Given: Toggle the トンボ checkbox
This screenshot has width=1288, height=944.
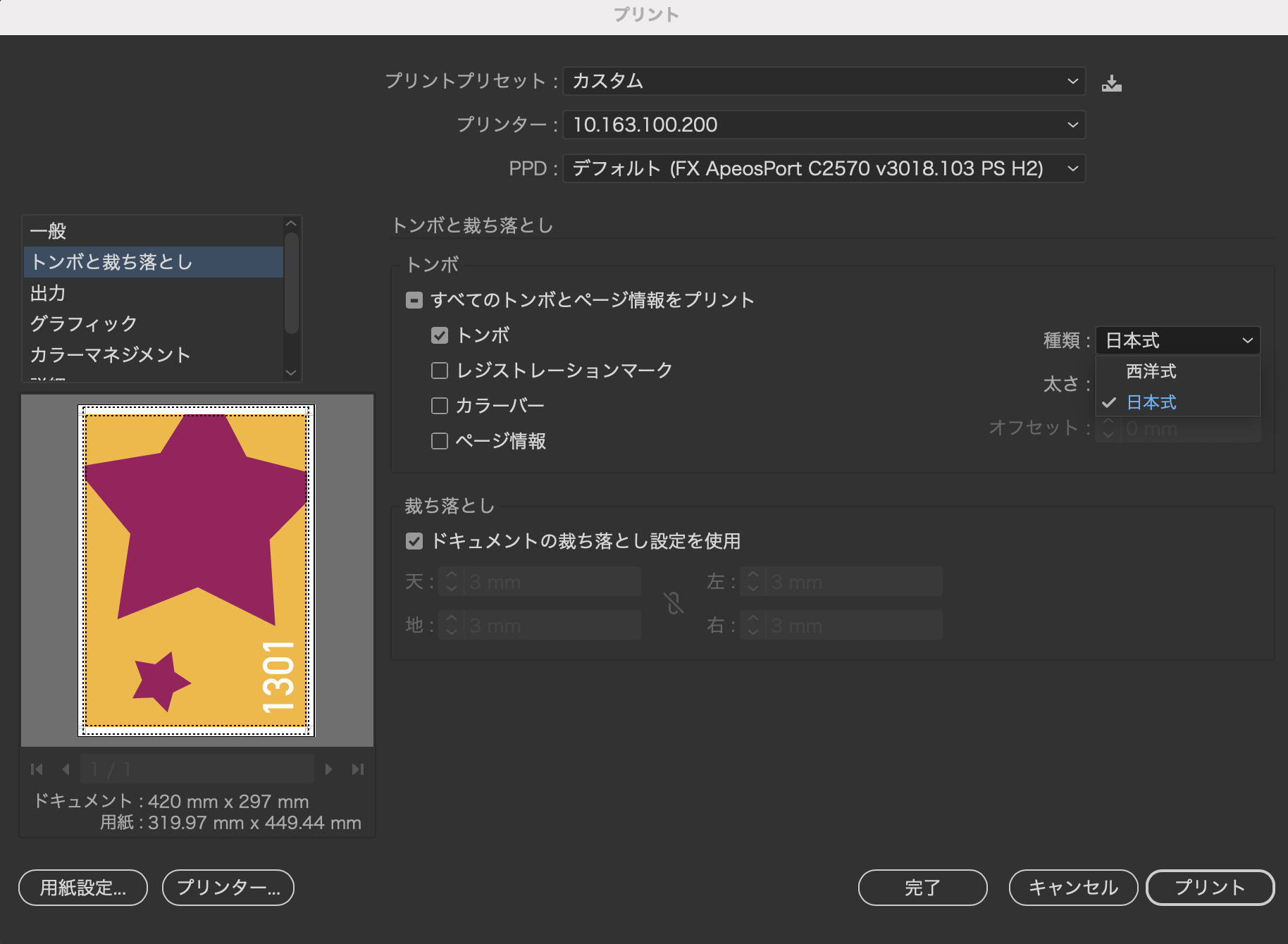Looking at the screenshot, I should pyautogui.click(x=440, y=335).
